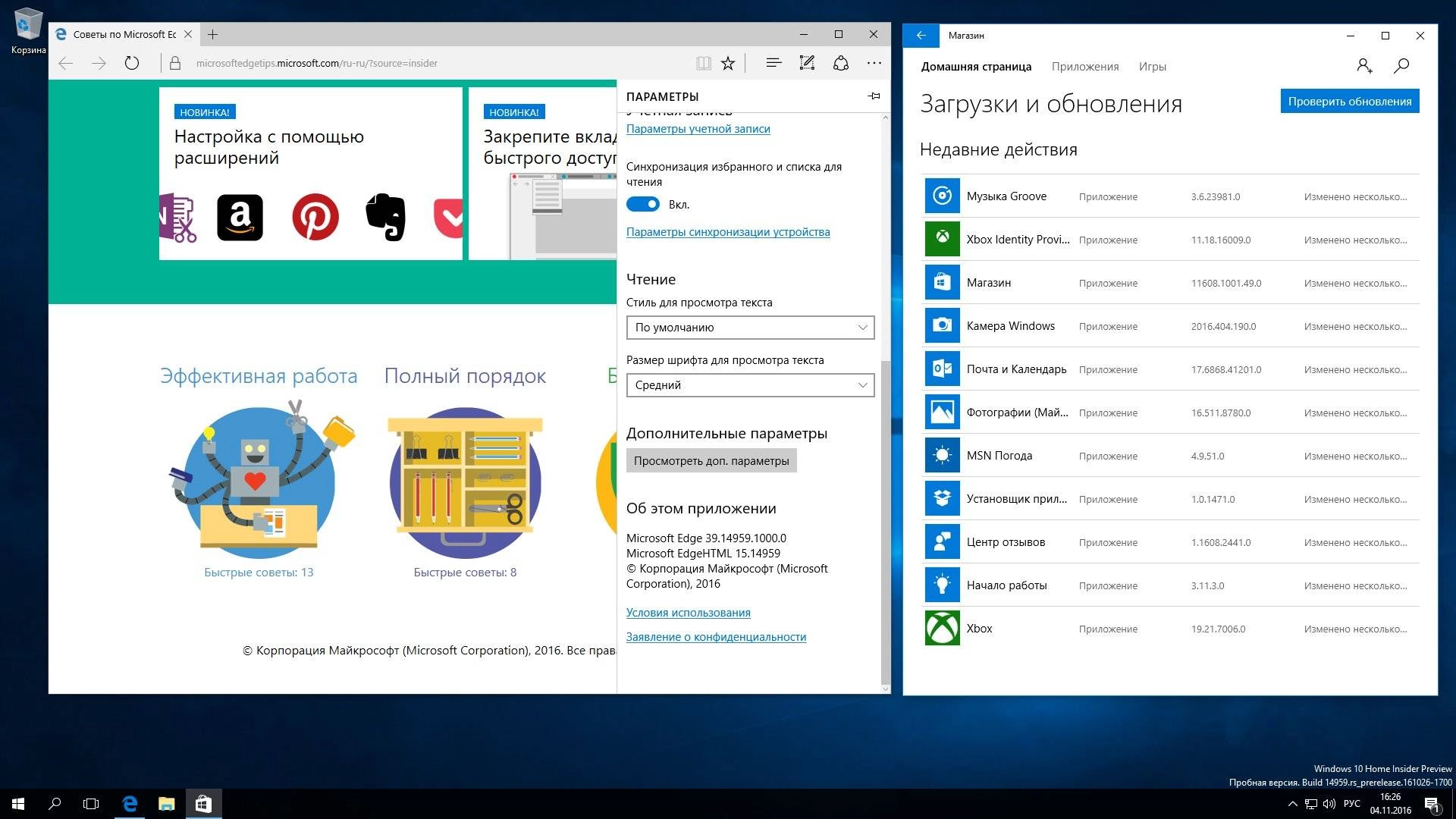
Task: Click Check for updates button in Store
Action: pyautogui.click(x=1350, y=102)
